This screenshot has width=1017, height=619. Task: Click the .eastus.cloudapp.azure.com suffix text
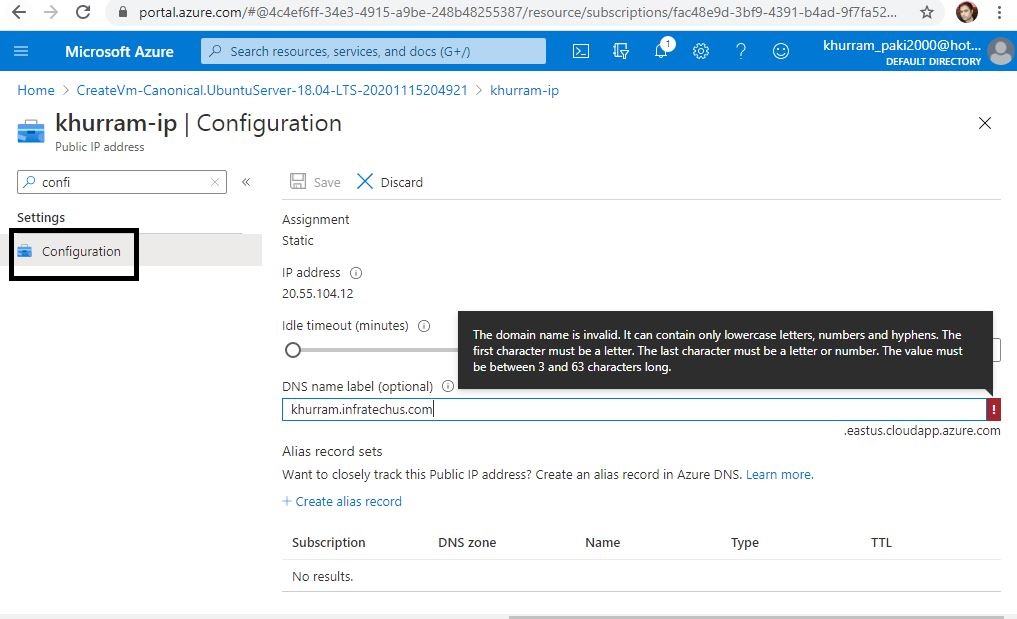coord(922,430)
